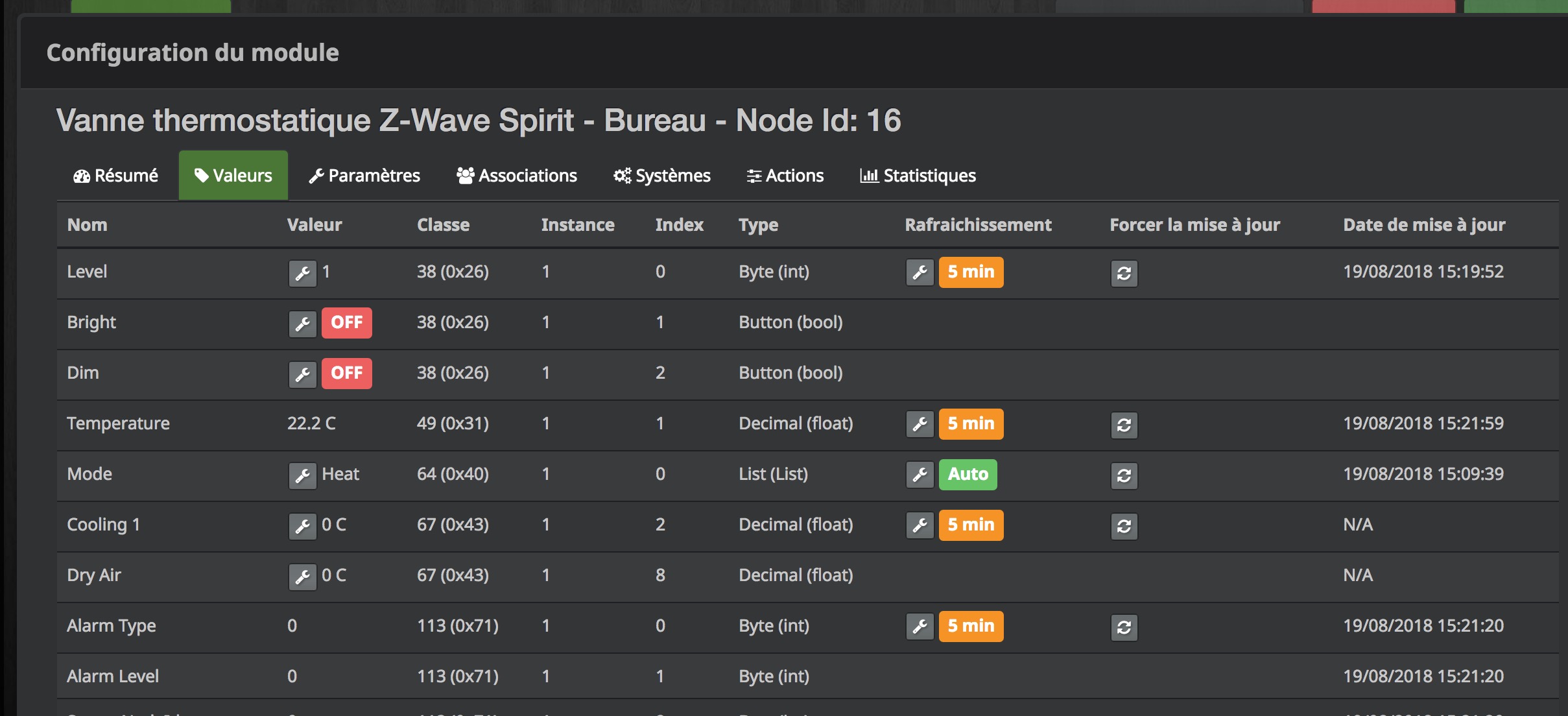Force update of the Level row
The image size is (1568, 716).
1124,274
